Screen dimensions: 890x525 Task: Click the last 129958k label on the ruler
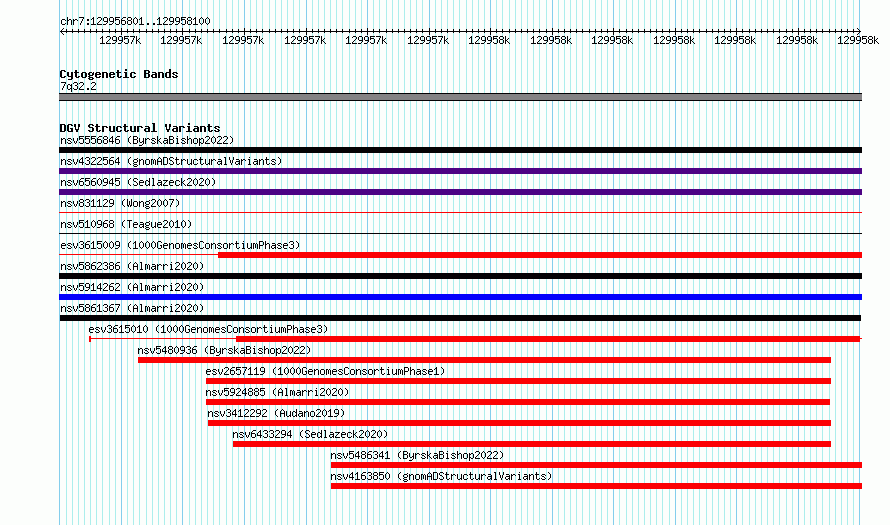[x=858, y=40]
